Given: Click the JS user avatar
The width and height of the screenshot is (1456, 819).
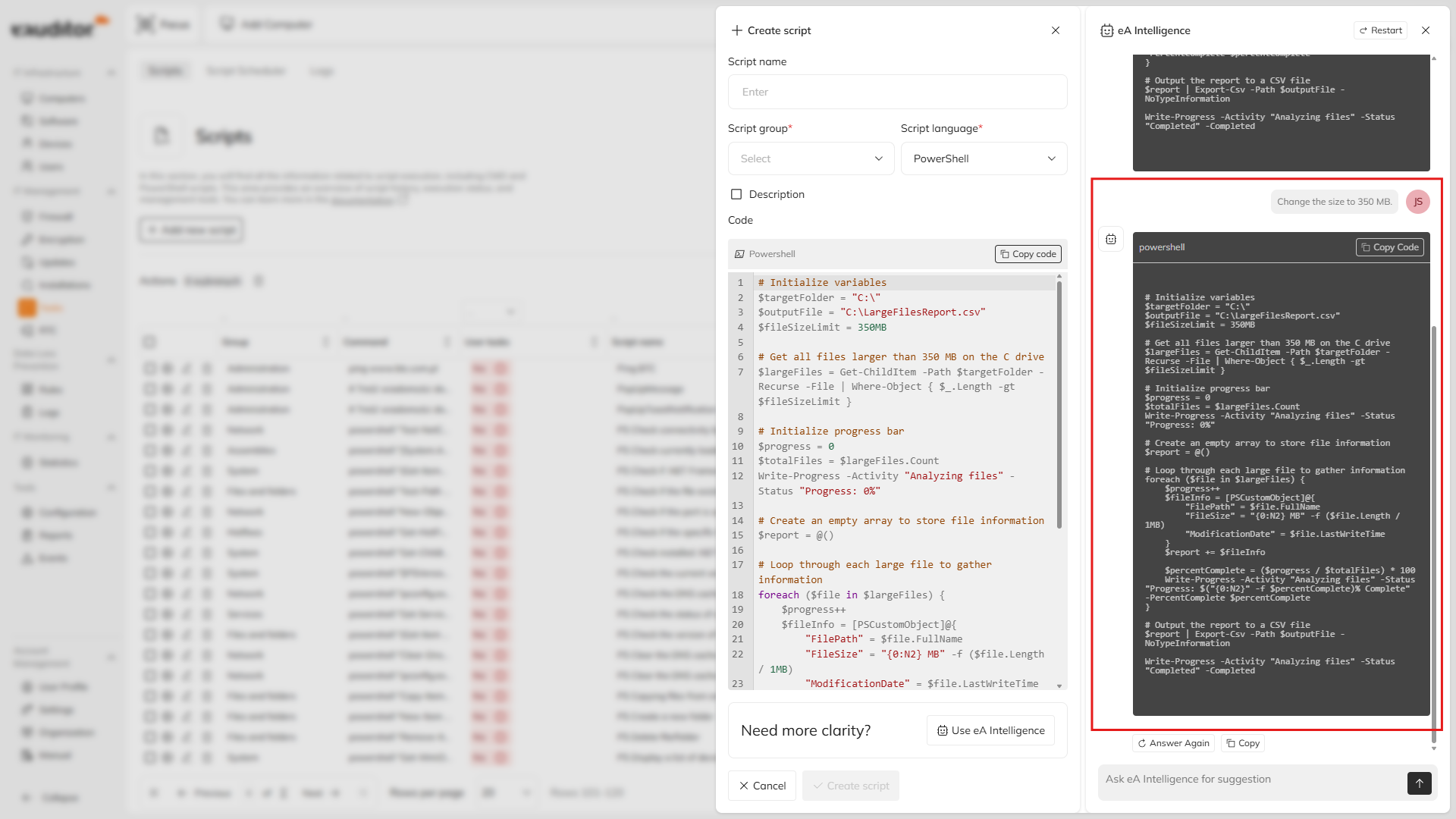Looking at the screenshot, I should pos(1417,202).
